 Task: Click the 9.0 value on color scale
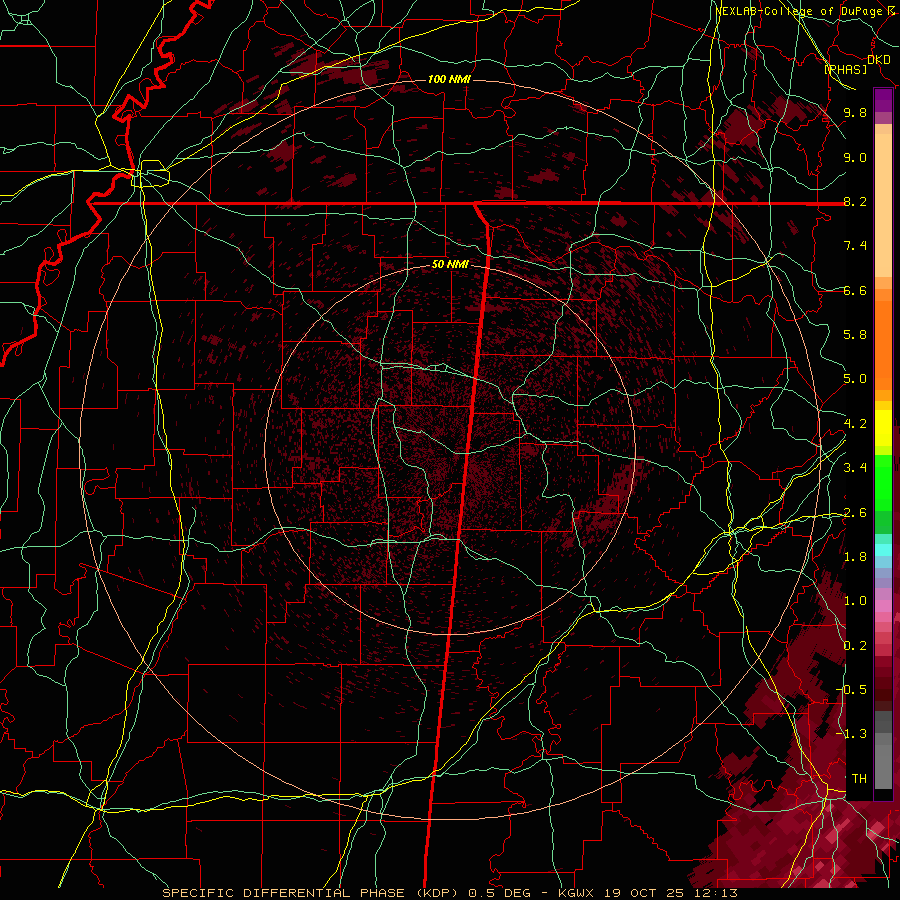855,157
